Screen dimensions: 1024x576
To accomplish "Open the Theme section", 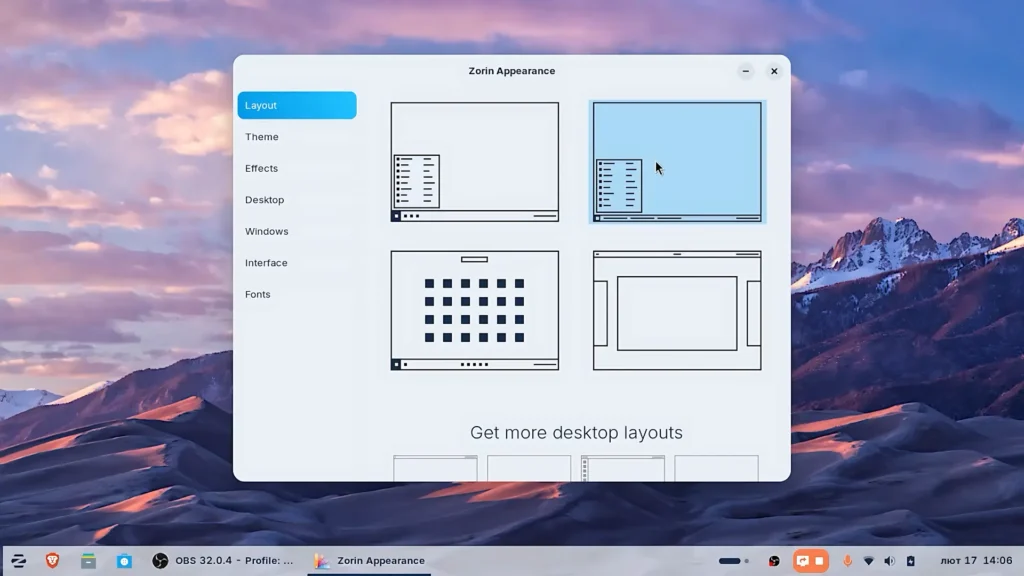I will click(297, 136).
